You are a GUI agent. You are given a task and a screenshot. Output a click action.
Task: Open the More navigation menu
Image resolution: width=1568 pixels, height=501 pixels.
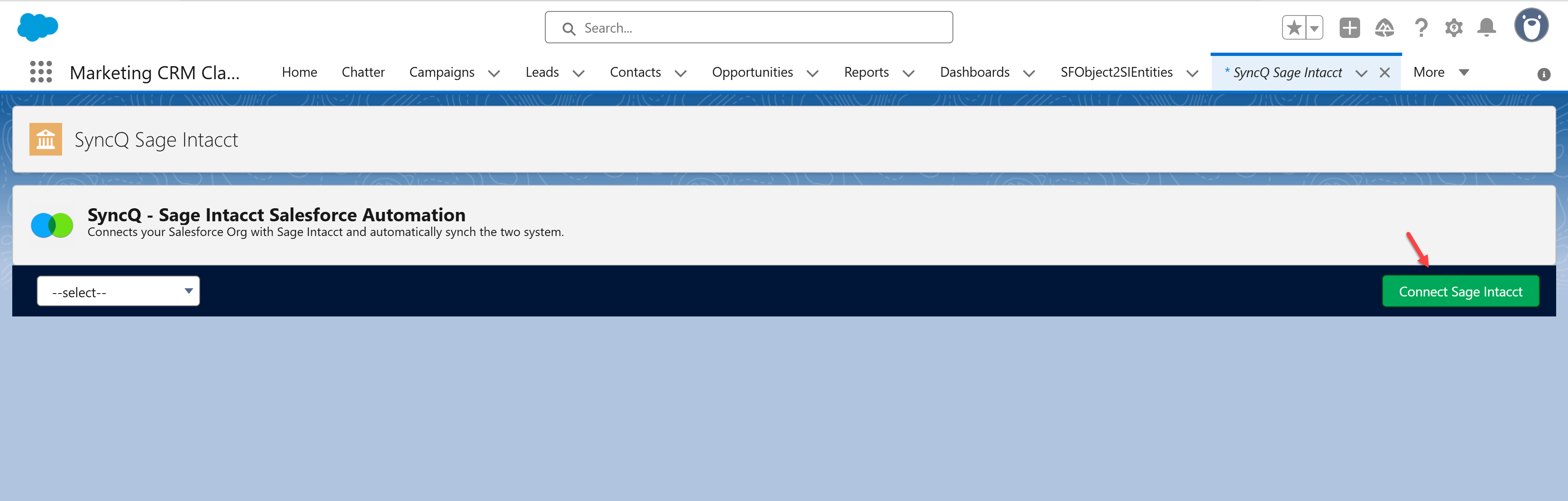pos(1441,72)
